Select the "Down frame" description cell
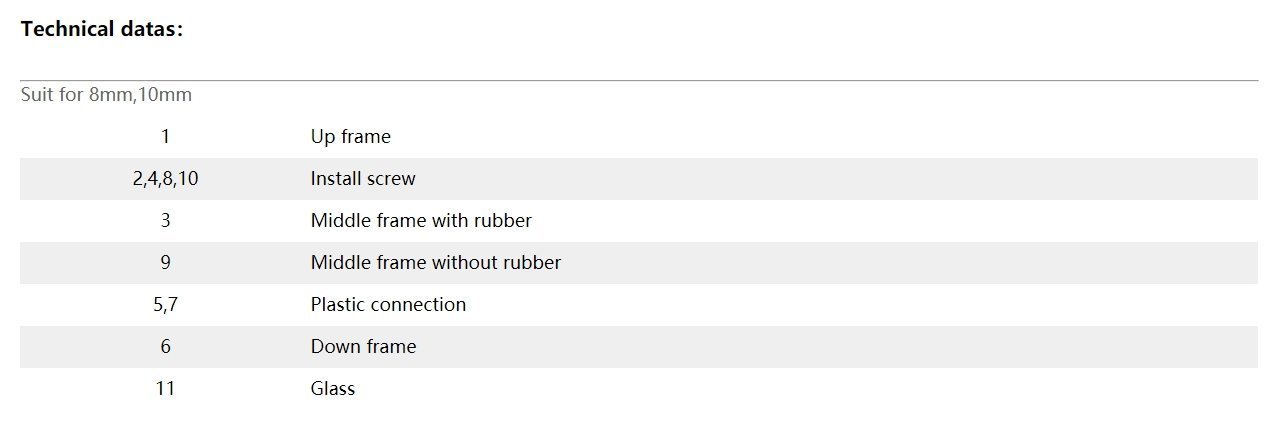 pyautogui.click(x=363, y=347)
